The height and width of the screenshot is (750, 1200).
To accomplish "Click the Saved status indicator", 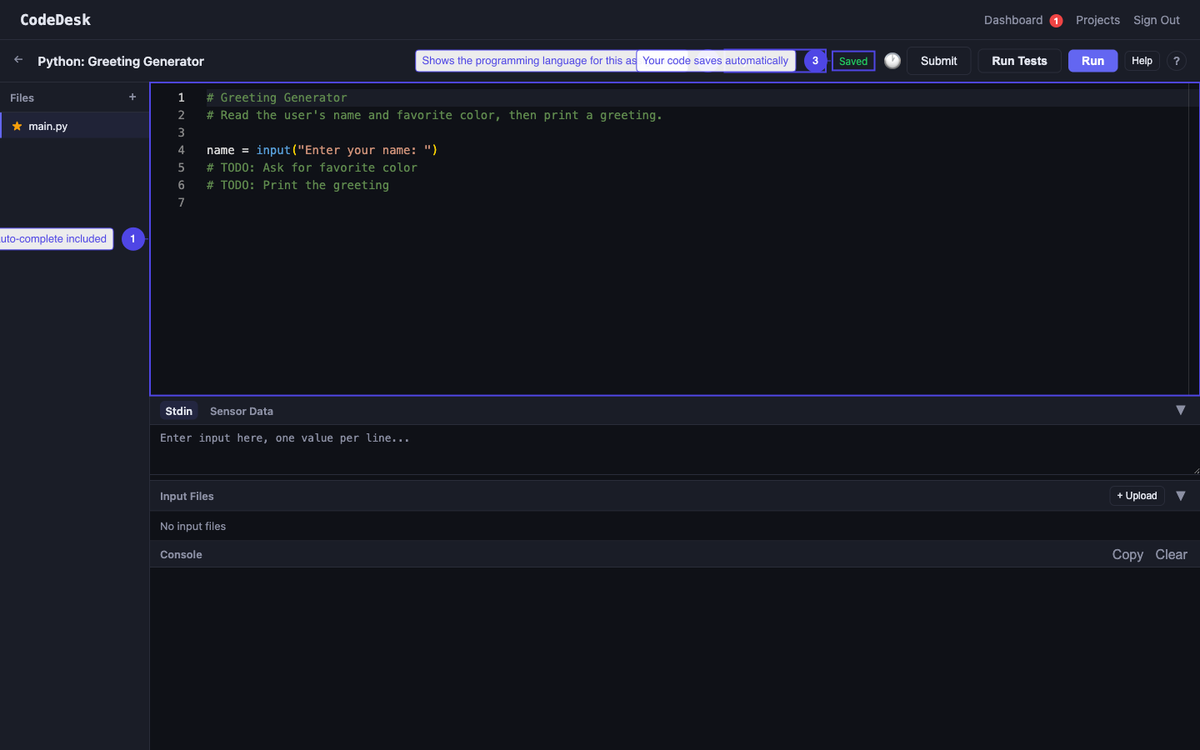I will [x=853, y=60].
